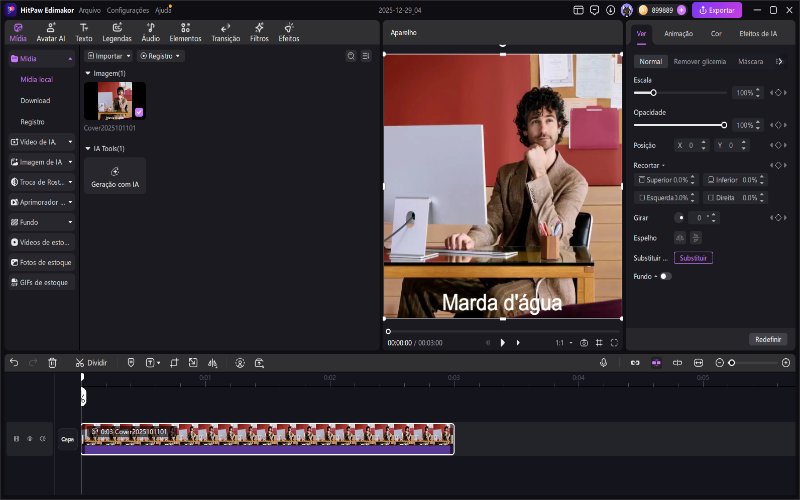
Task: Open the layout switcher icon in title bar
Action: 578,10
